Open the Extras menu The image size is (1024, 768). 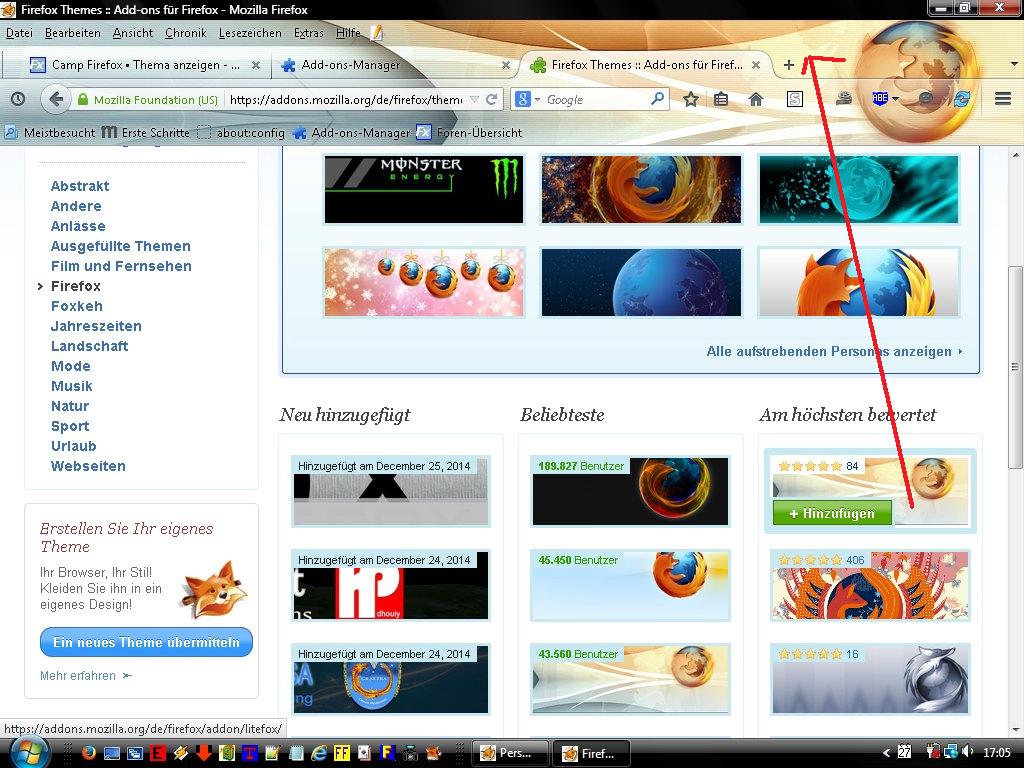coord(308,33)
